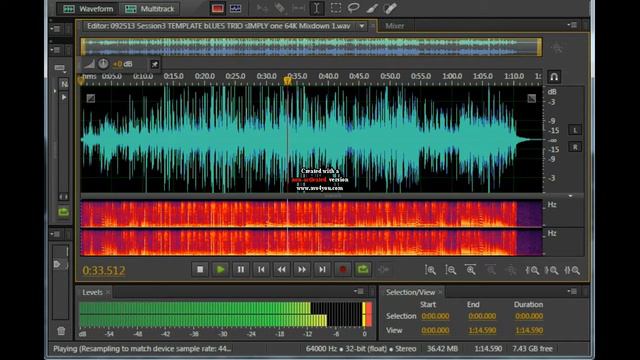Zoom in amplitude
The width and height of the screenshot is (640, 360).
430,270
